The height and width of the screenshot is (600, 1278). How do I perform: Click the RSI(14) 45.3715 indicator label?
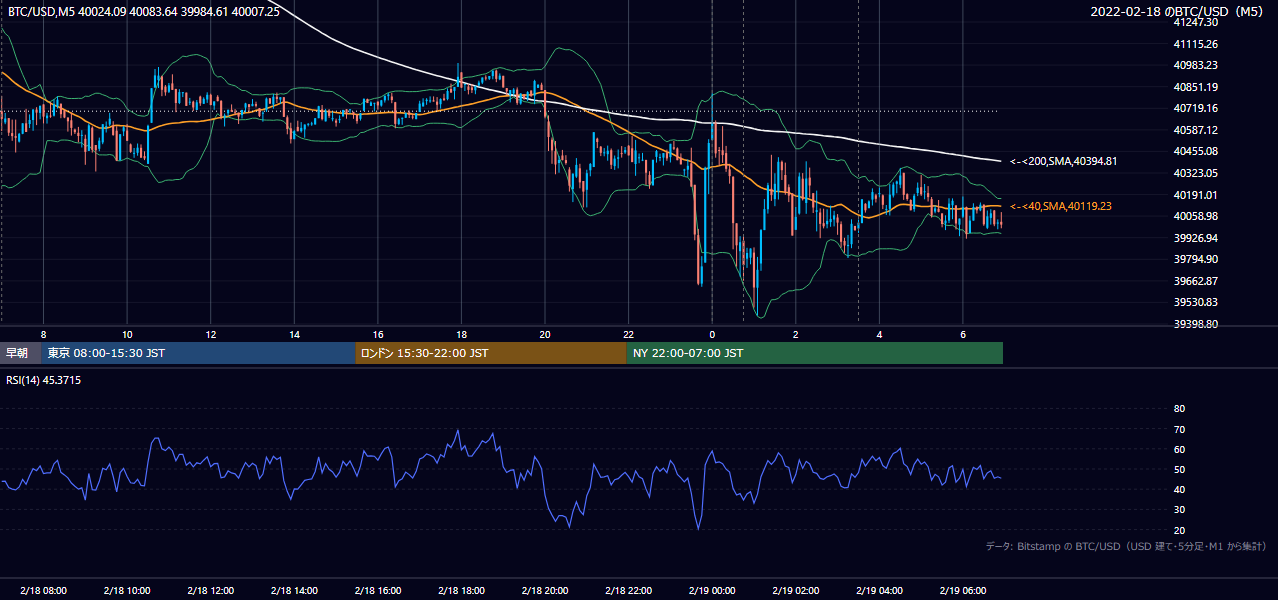click(44, 380)
